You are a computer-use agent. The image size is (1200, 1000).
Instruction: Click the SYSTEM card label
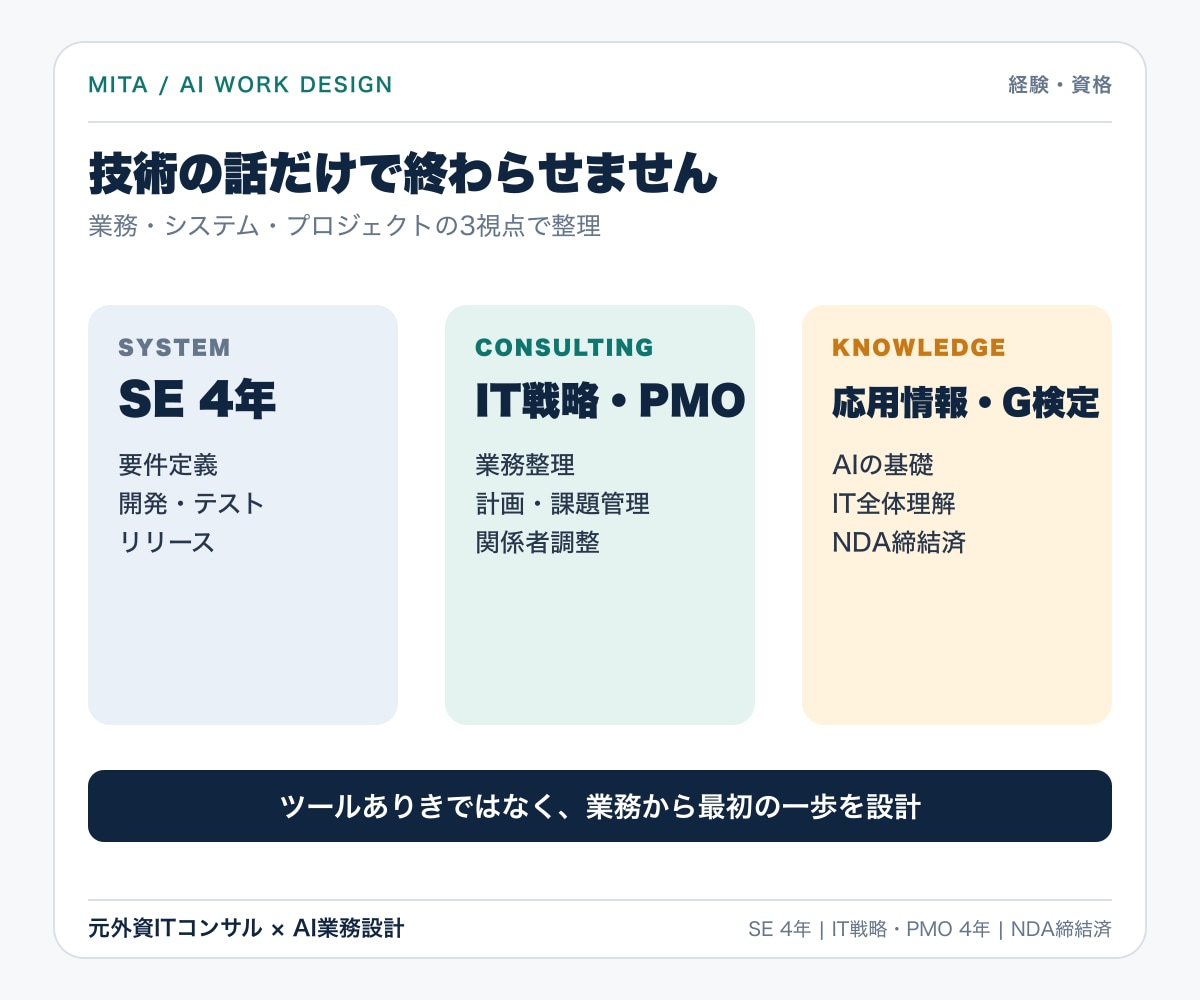pyautogui.click(x=174, y=348)
